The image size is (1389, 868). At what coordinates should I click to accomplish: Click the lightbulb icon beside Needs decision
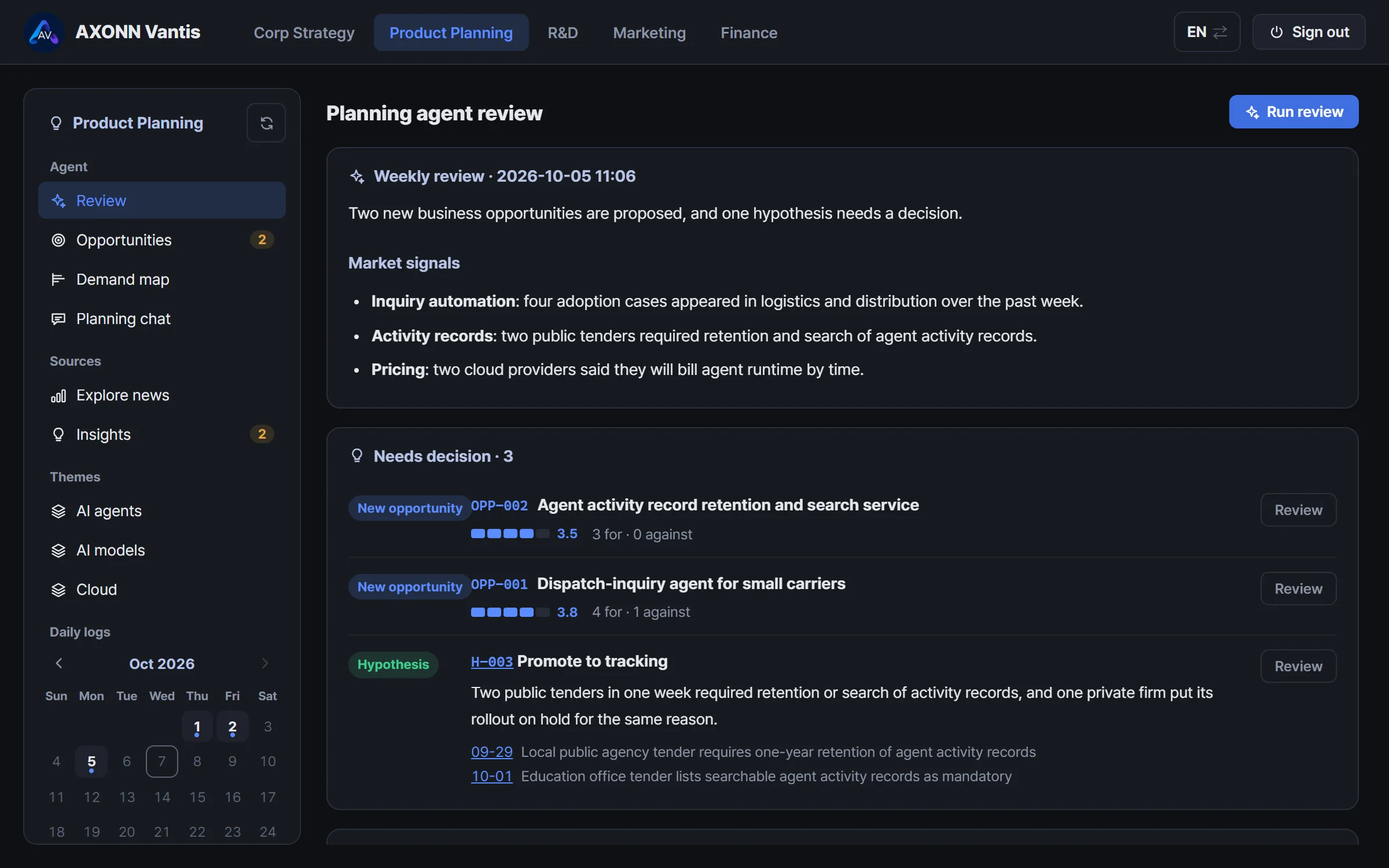coord(357,456)
